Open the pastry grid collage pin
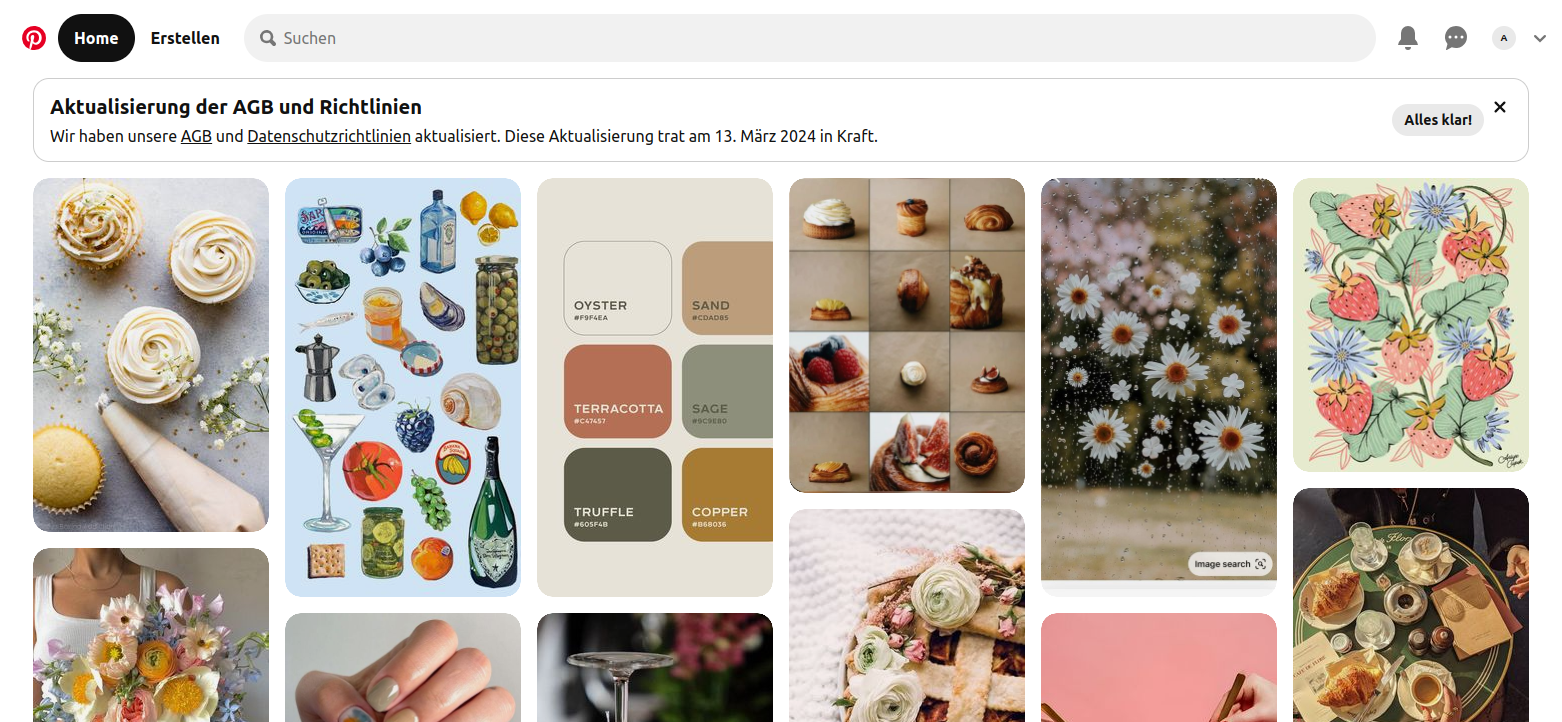The image size is (1562, 722). (907, 336)
